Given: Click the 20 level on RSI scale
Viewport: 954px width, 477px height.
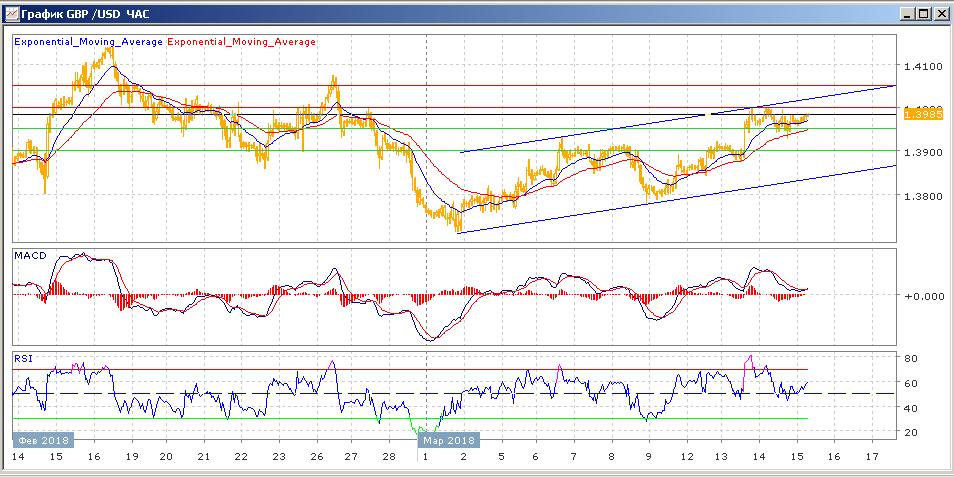Looking at the screenshot, I should [x=912, y=432].
